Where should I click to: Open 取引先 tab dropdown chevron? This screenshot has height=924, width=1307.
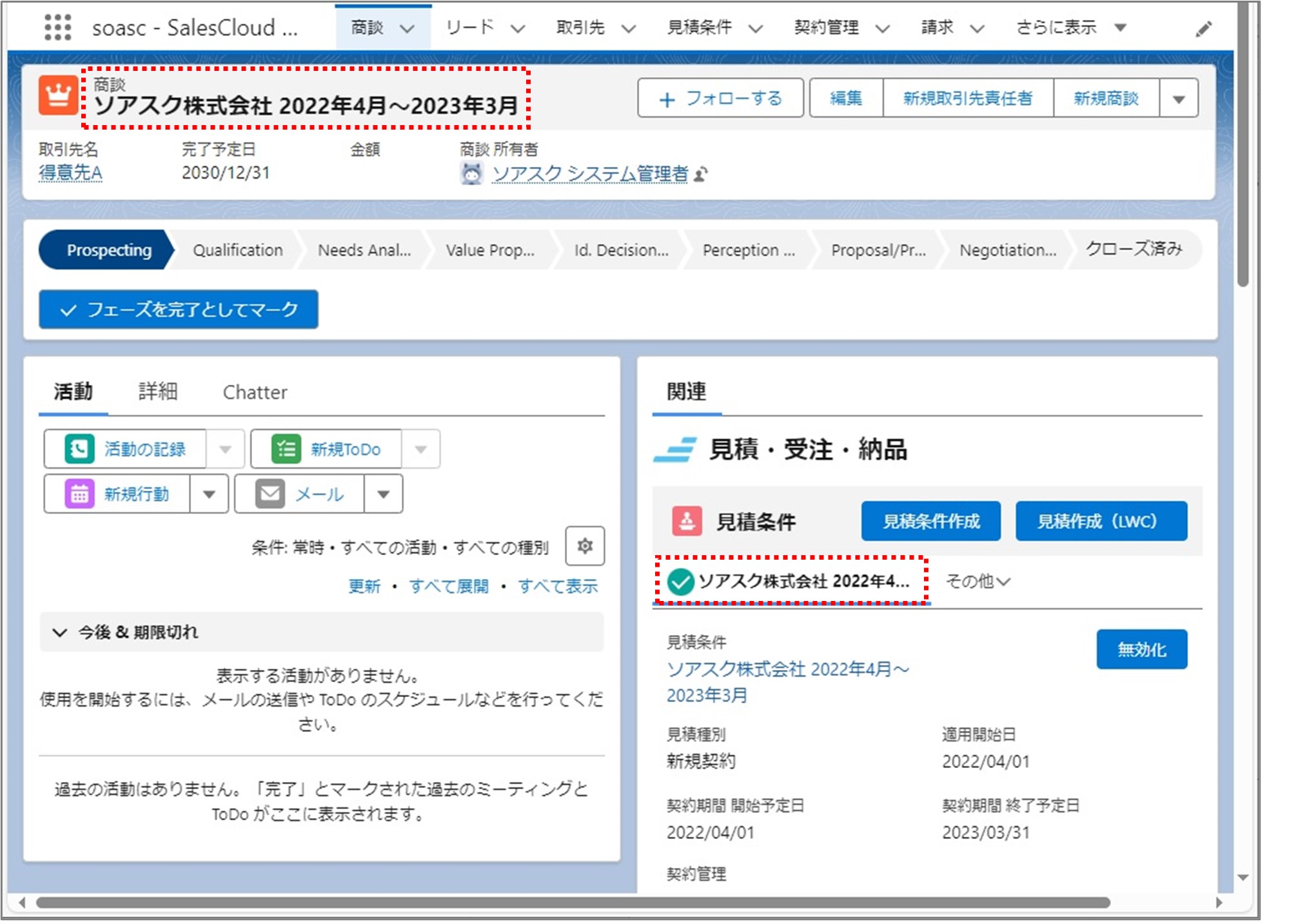coord(629,28)
